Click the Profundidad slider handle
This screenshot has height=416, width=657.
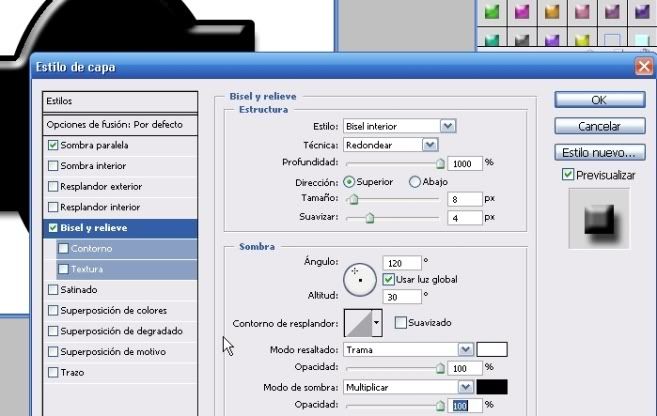(440, 163)
